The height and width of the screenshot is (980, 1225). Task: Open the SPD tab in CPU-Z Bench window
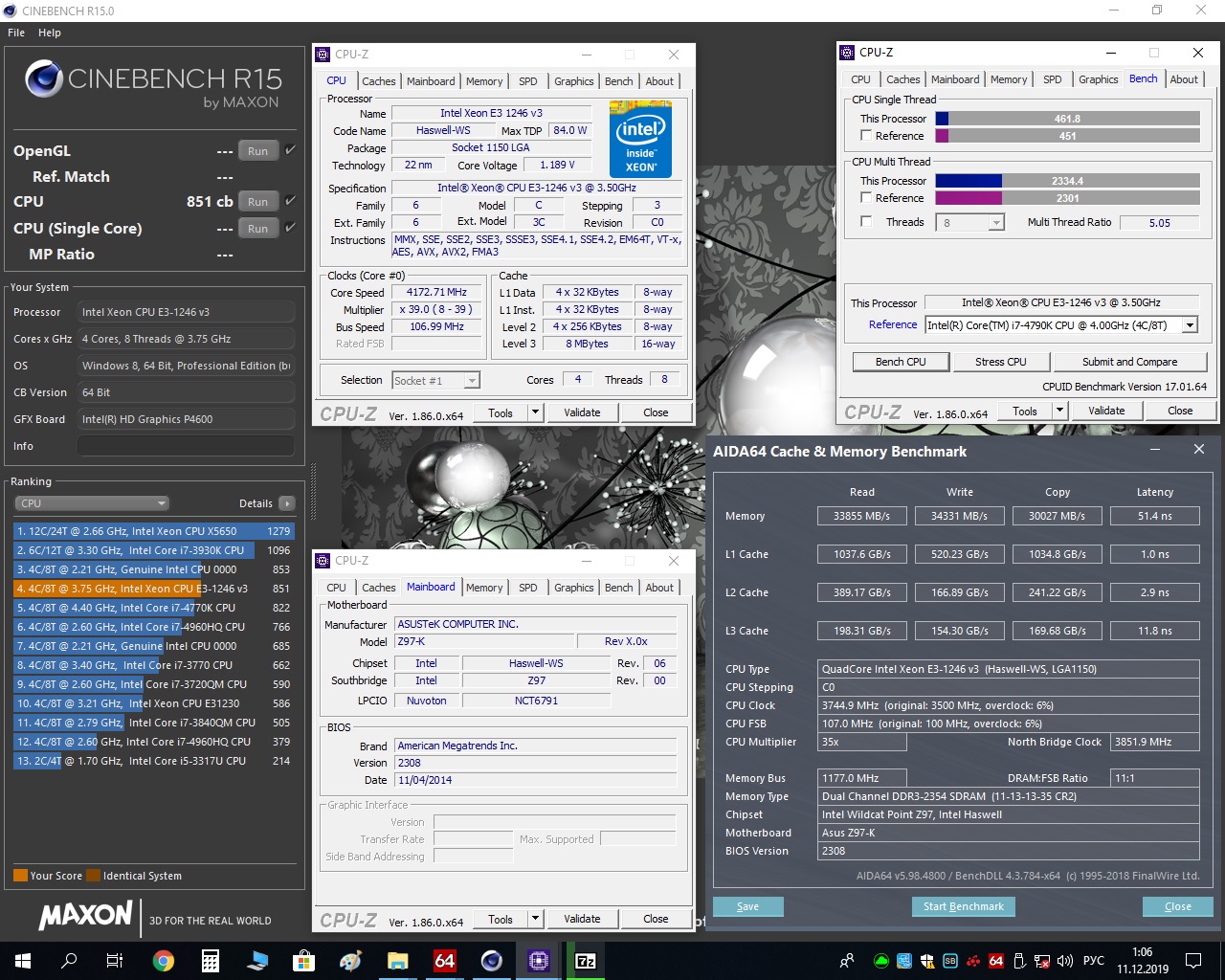click(1053, 79)
